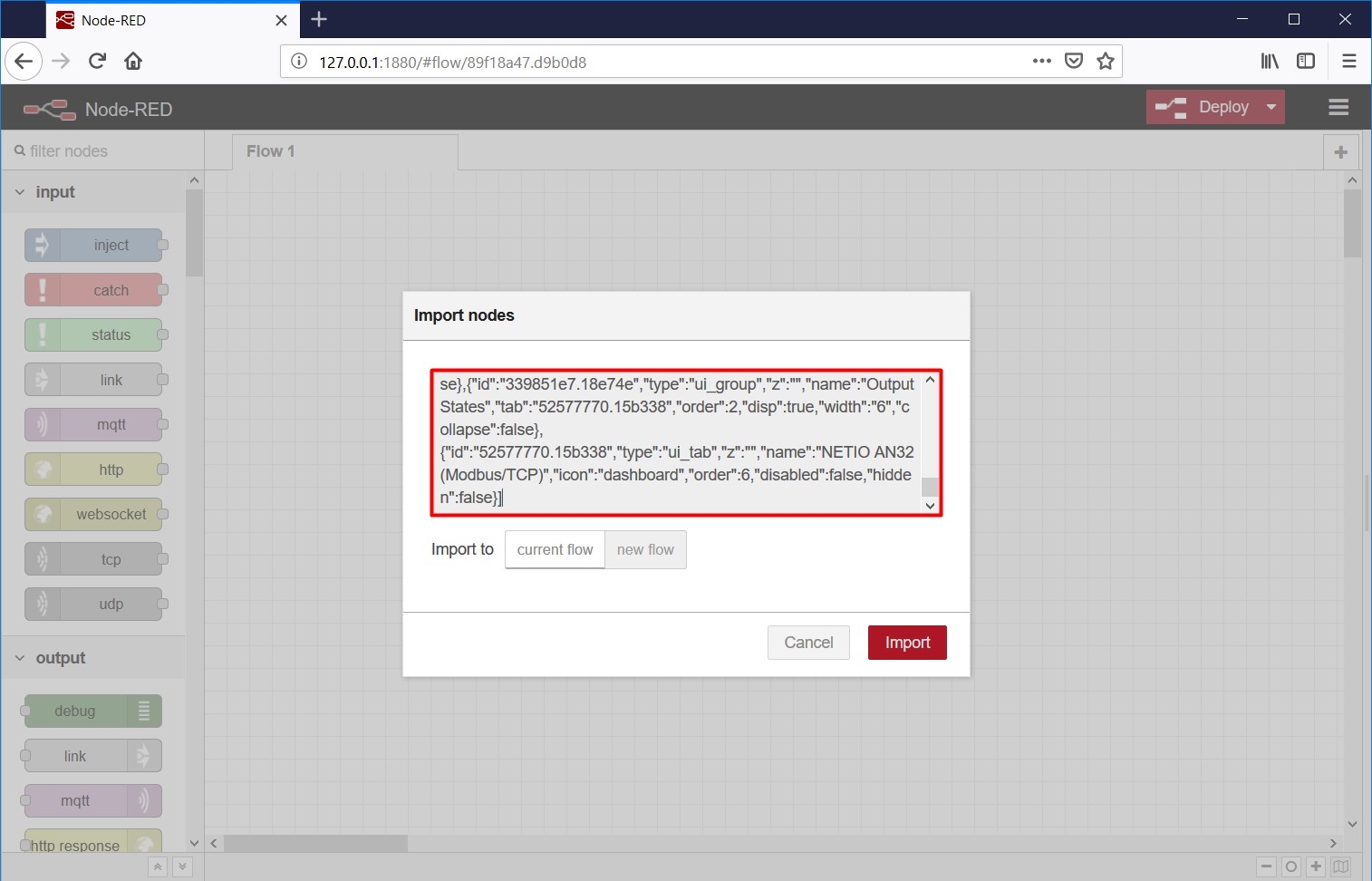Click the workspace vertical scrollbar thumb
The height and width of the screenshot is (881, 1372).
[1352, 223]
